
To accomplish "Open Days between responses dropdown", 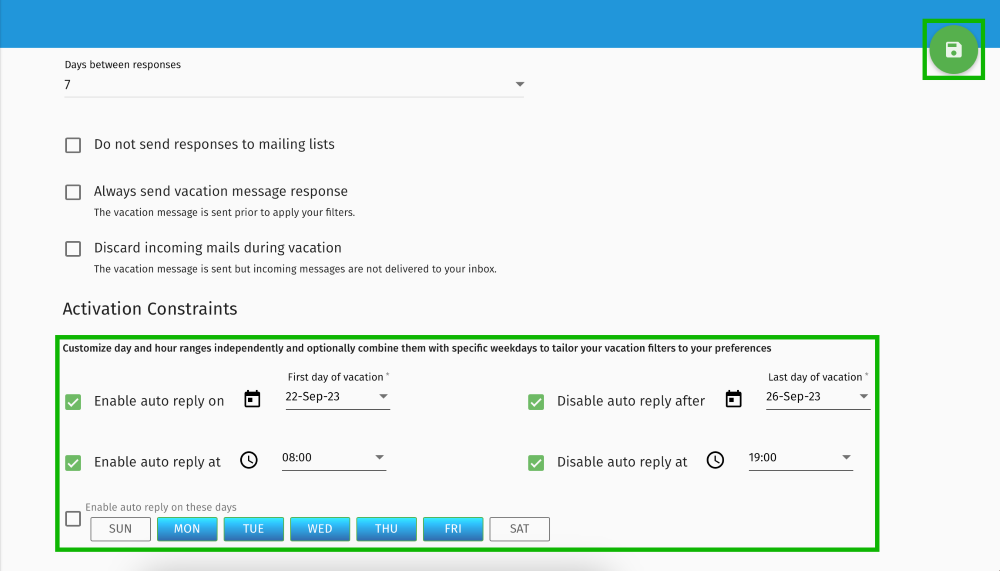I will coord(293,85).
